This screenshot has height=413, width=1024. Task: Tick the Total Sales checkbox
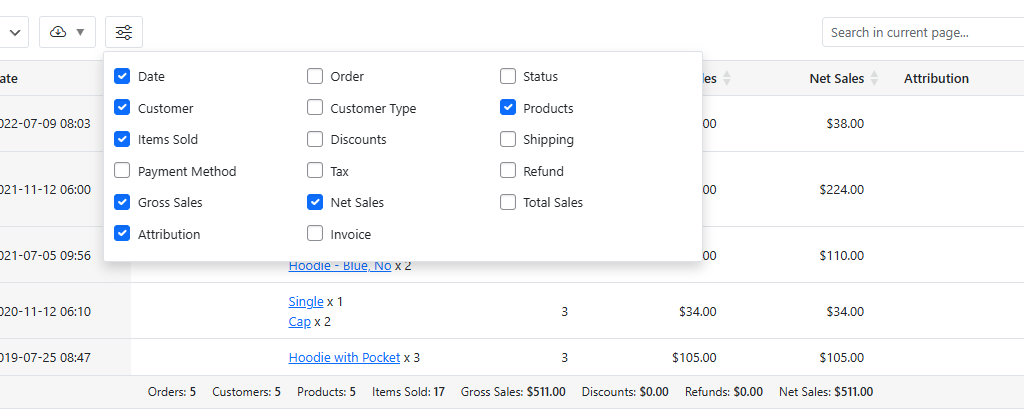click(x=508, y=202)
